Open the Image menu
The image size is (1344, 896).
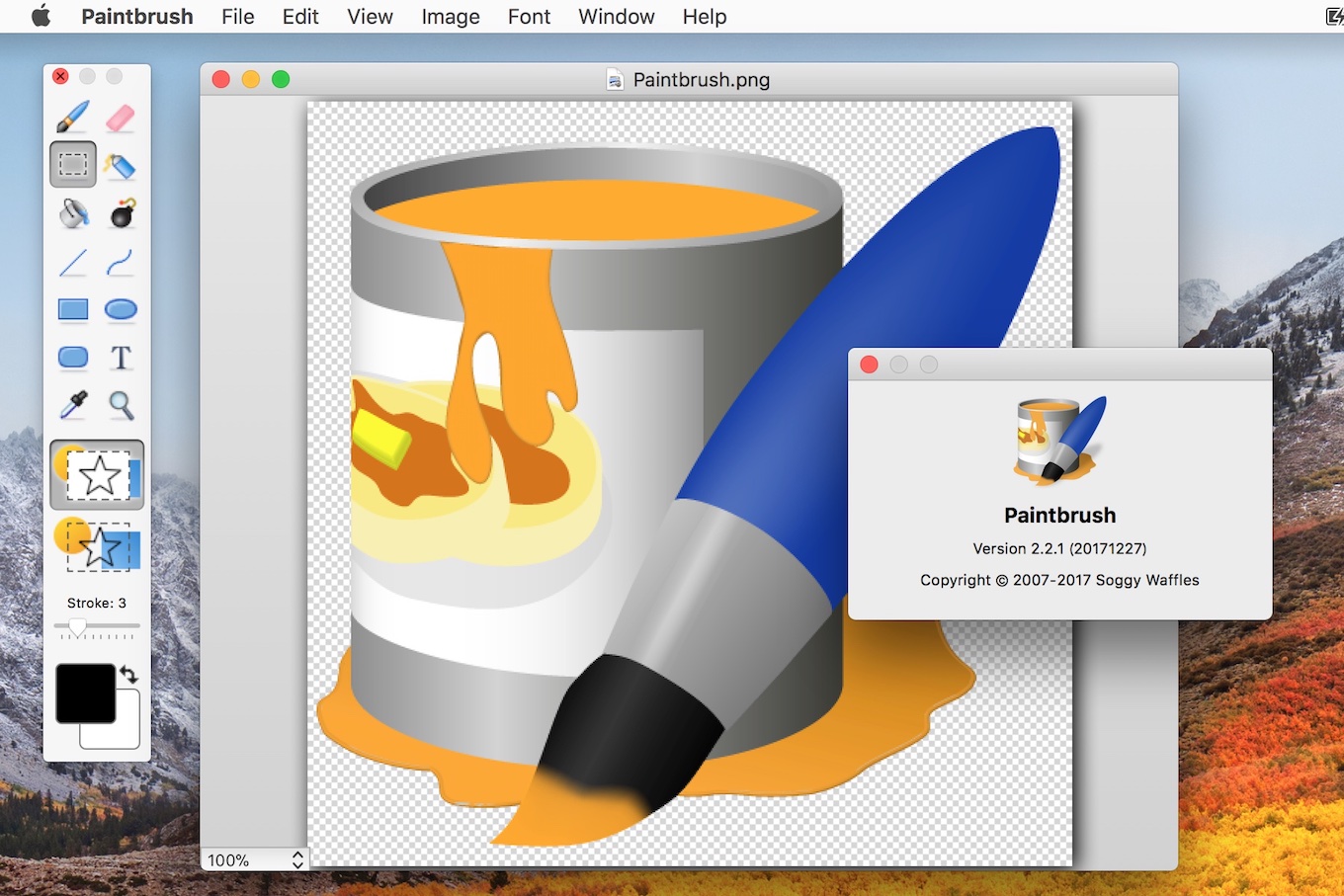451,16
